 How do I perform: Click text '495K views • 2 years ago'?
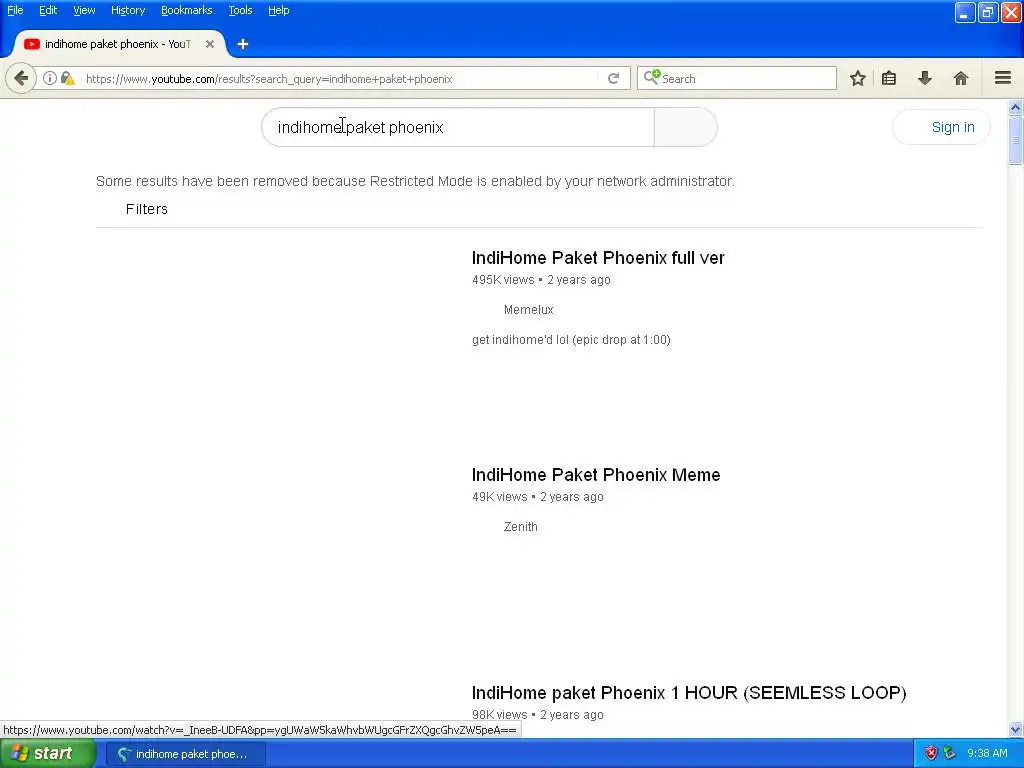pos(541,280)
